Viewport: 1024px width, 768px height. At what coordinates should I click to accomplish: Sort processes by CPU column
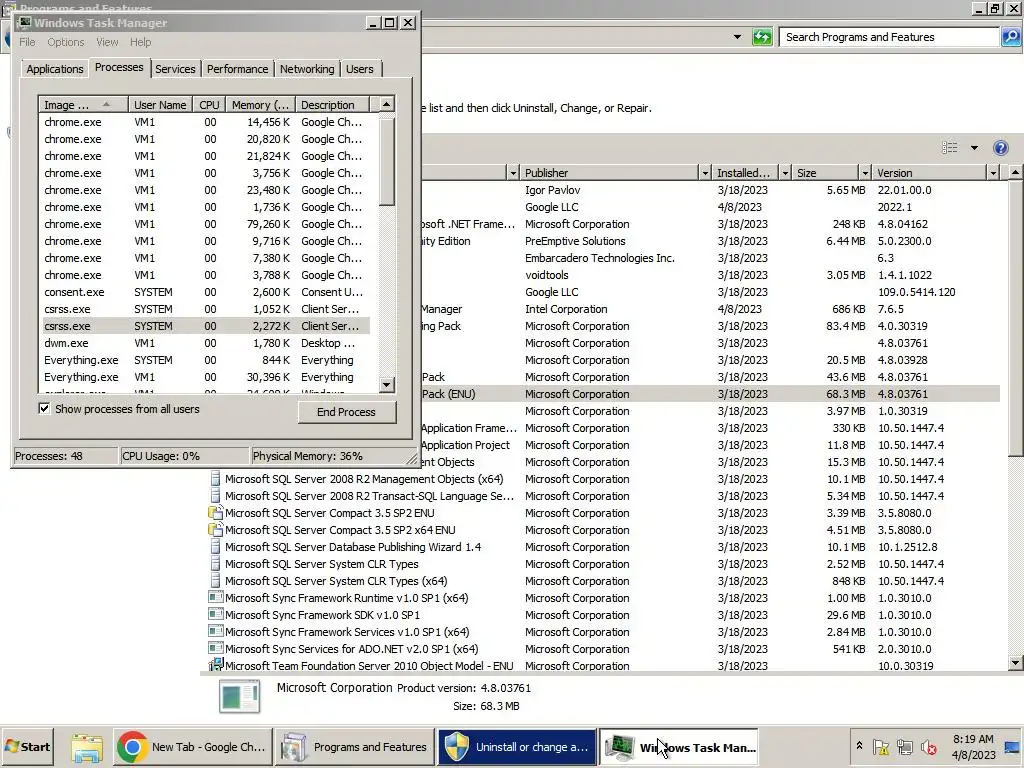pyautogui.click(x=209, y=105)
